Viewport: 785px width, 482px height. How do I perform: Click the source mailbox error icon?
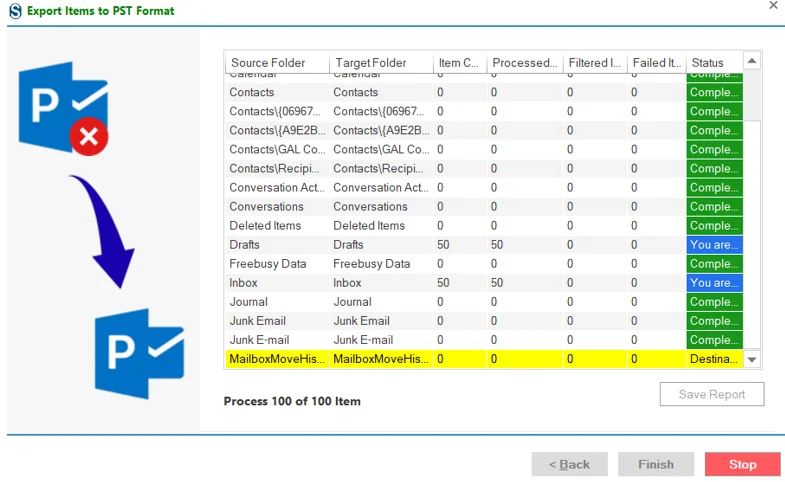point(64,108)
